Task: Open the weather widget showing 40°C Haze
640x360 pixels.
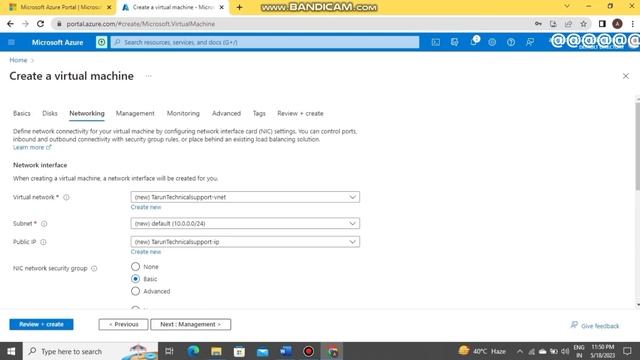Action: [482, 351]
